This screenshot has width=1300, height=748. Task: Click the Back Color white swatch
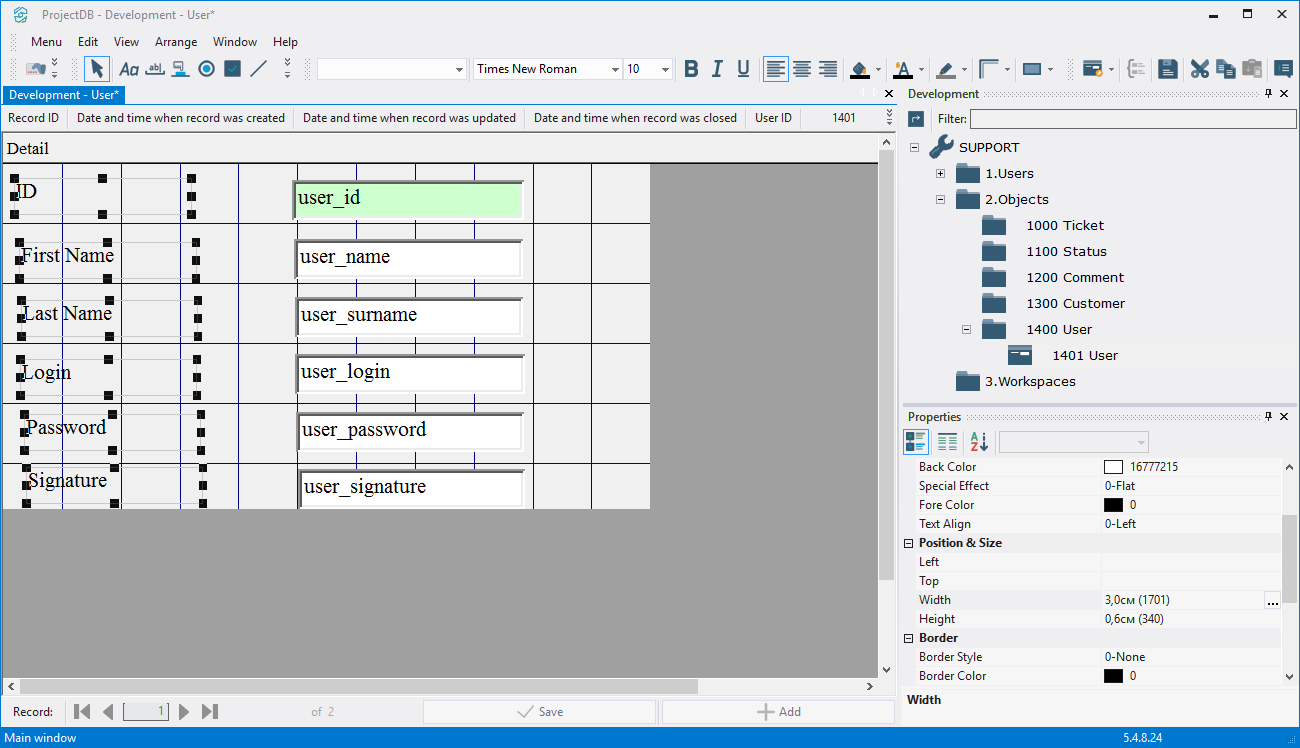pyautogui.click(x=1113, y=467)
